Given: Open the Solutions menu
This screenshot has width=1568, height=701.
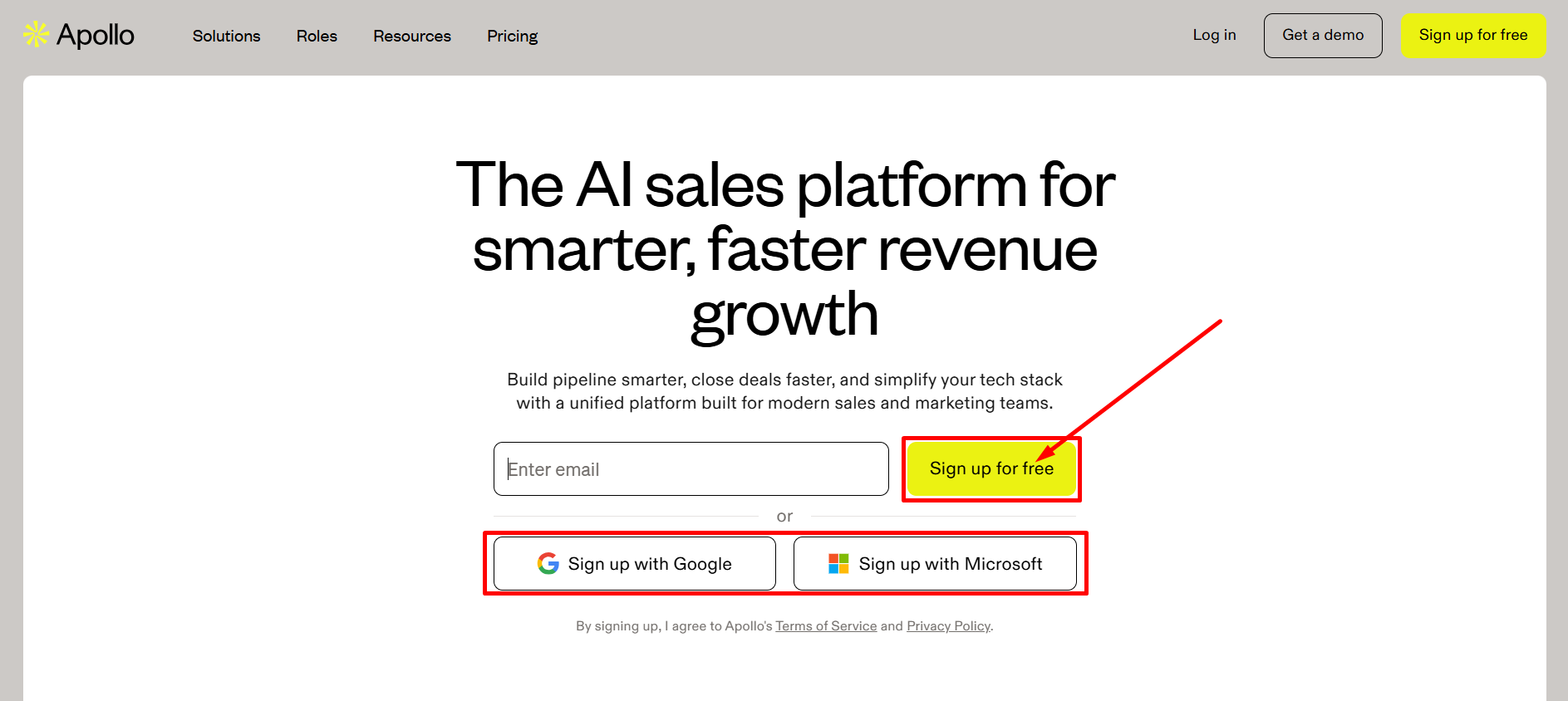Looking at the screenshot, I should [226, 36].
